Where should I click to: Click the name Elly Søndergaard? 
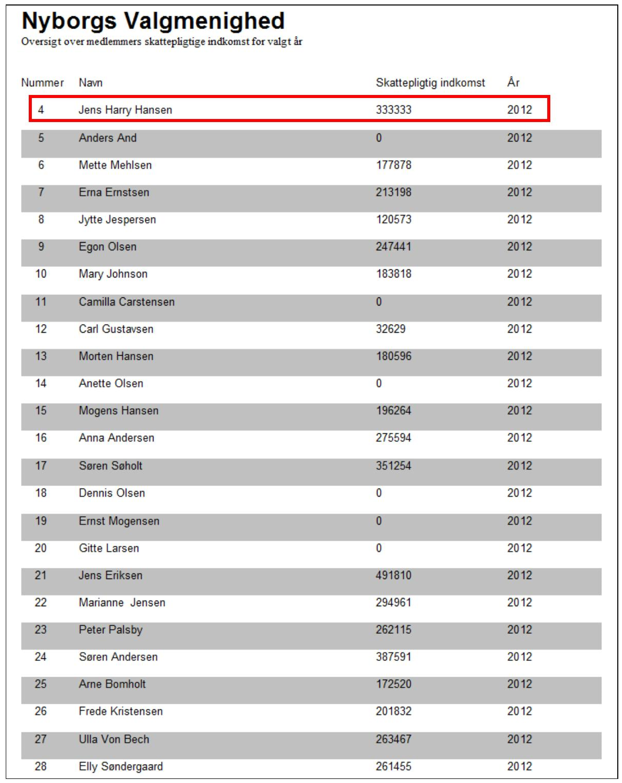[120, 767]
